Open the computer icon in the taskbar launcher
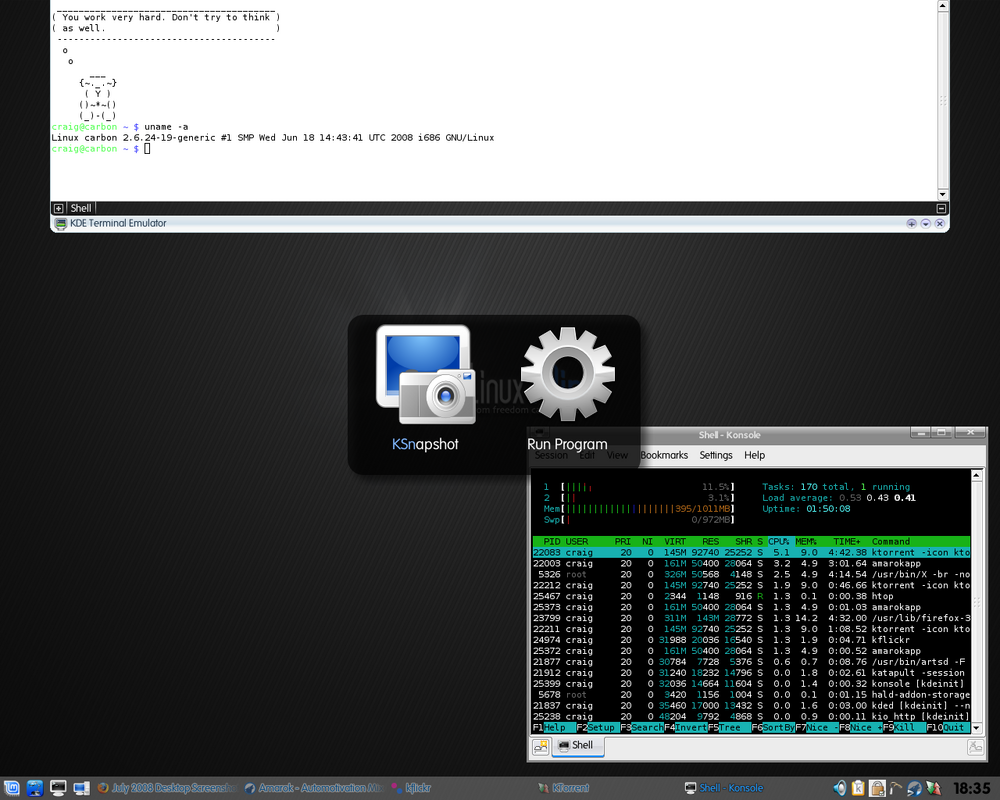Screen dimensions: 1000x800 click(81, 788)
